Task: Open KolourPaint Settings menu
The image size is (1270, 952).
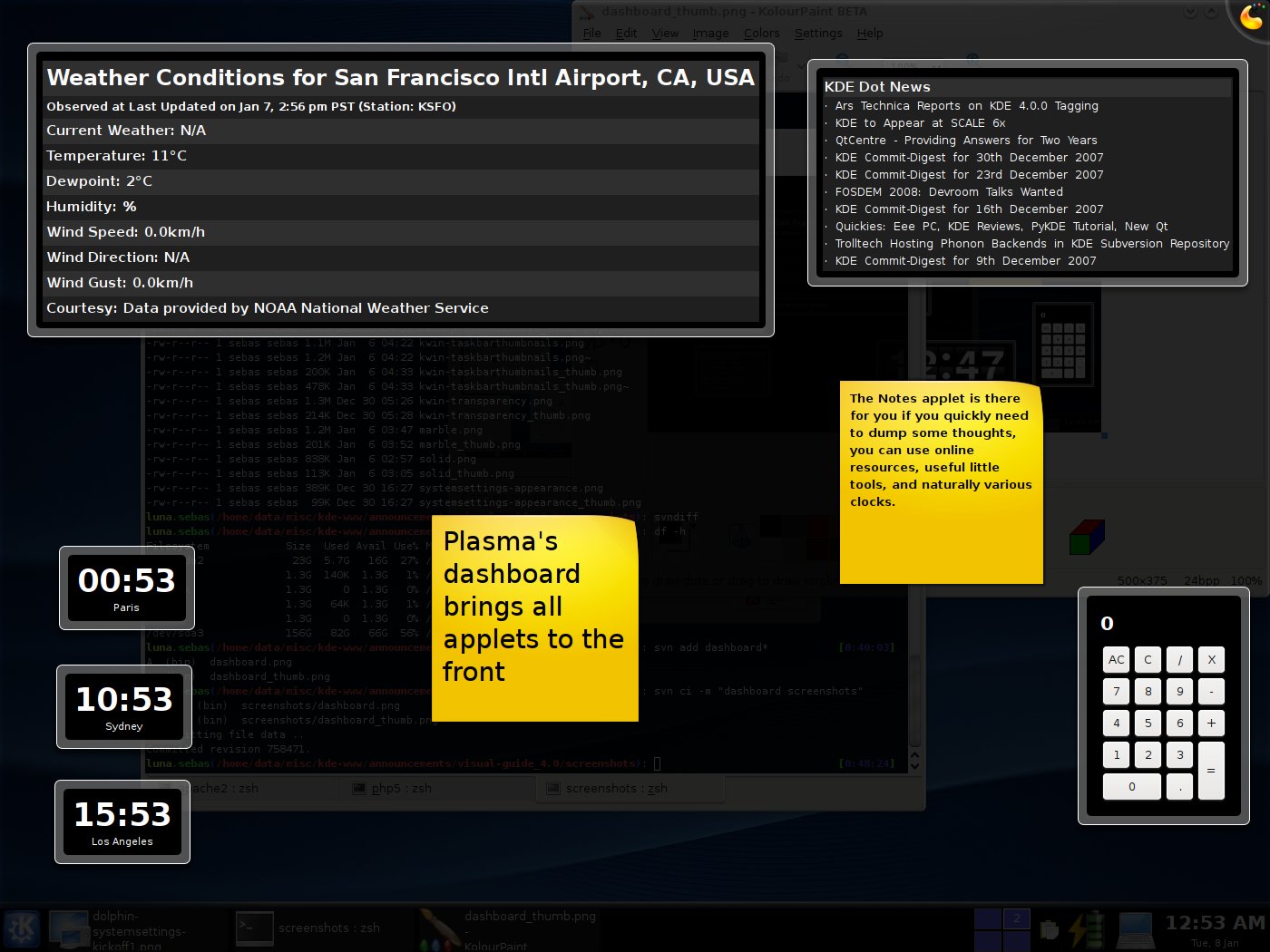Action: pyautogui.click(x=818, y=34)
